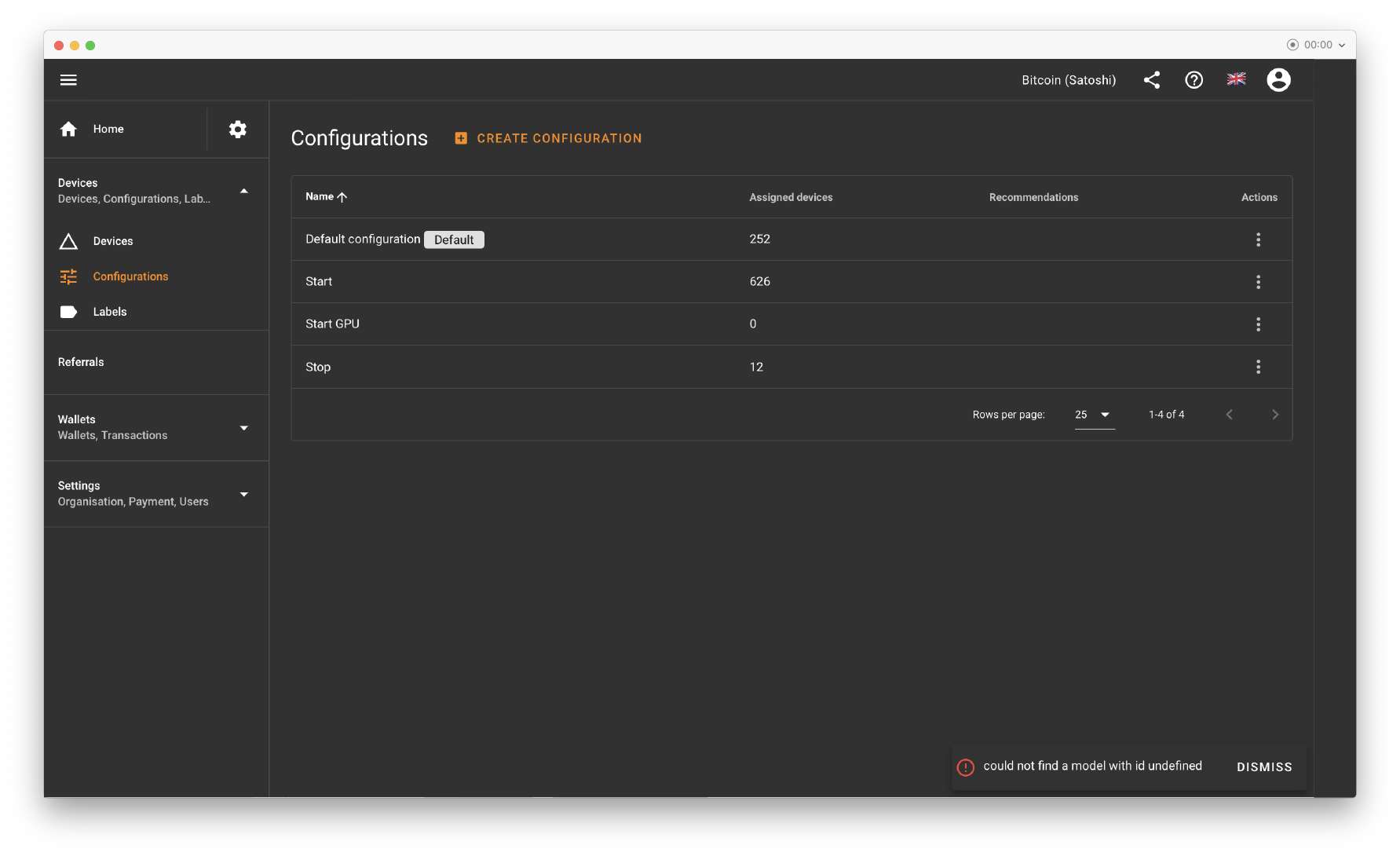Open the Default configuration row
1400x856 pixels.
tap(791, 240)
